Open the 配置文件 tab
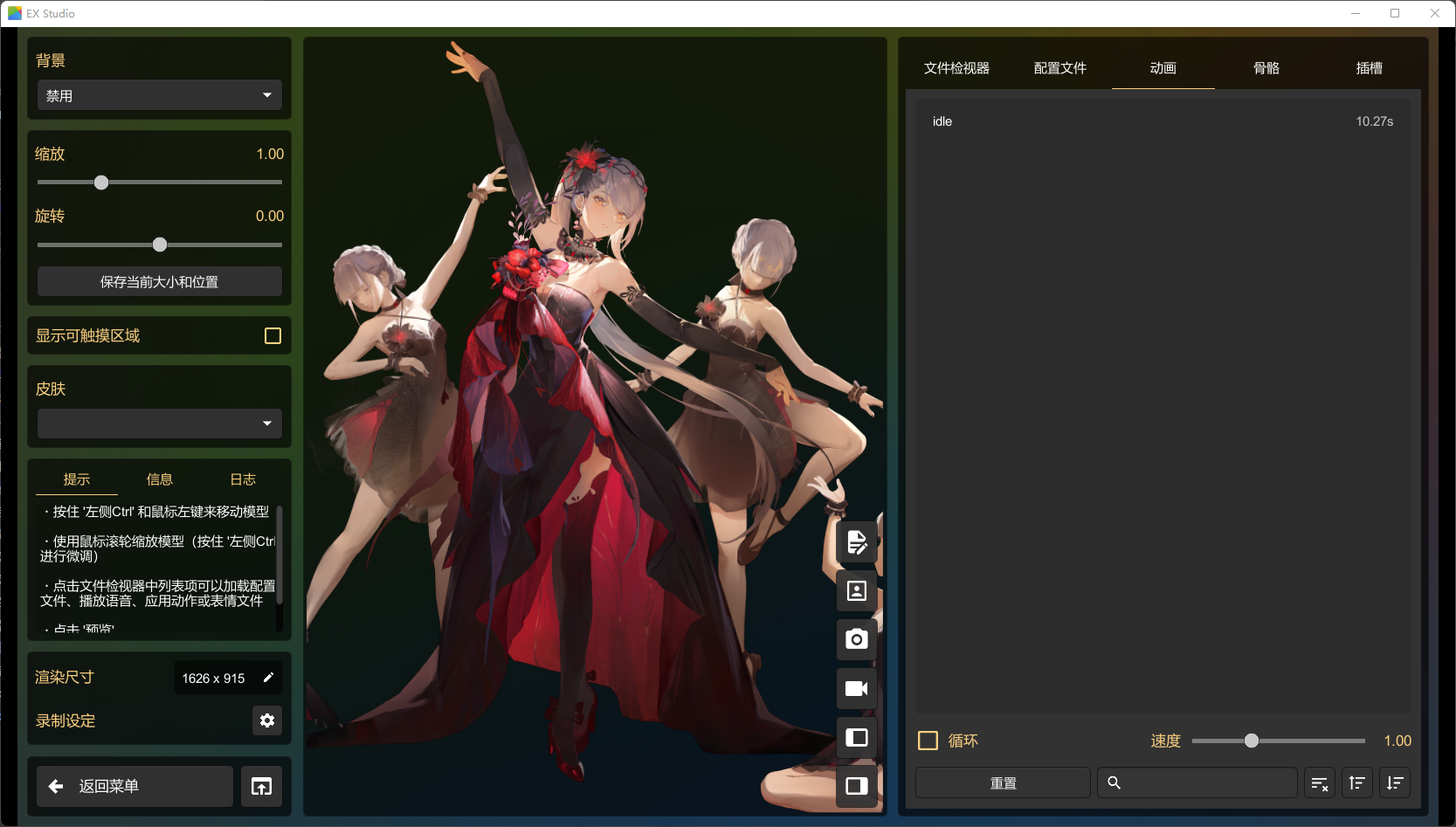Screen dimensions: 1456x827 1060,68
